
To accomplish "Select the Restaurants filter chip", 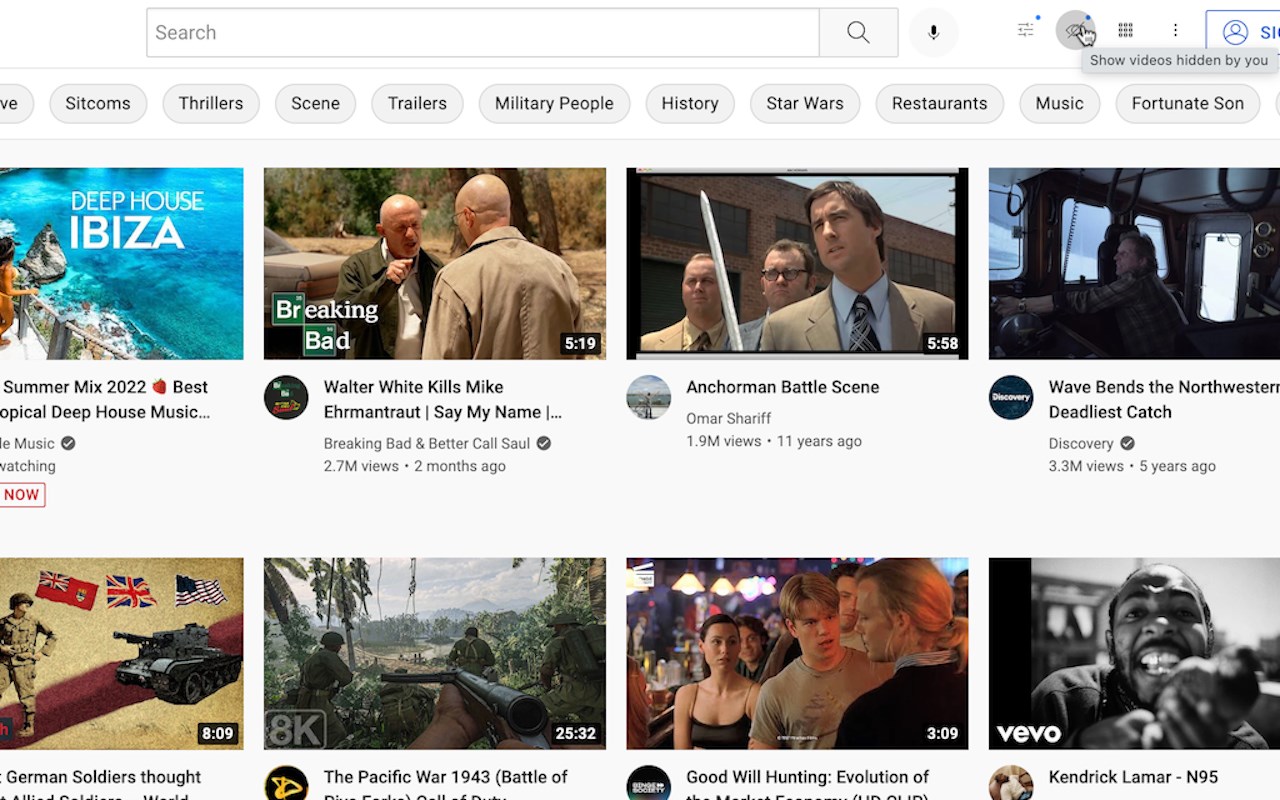I will [x=940, y=103].
